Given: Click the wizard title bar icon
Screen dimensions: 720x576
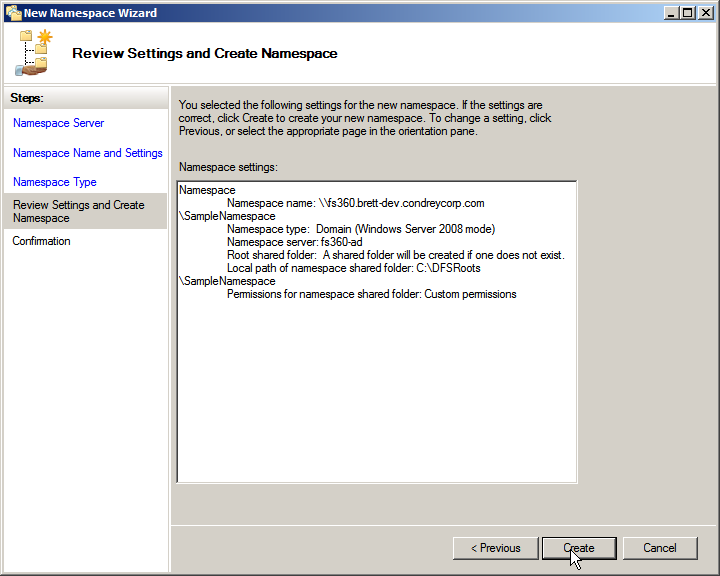Looking at the screenshot, I should [14, 13].
